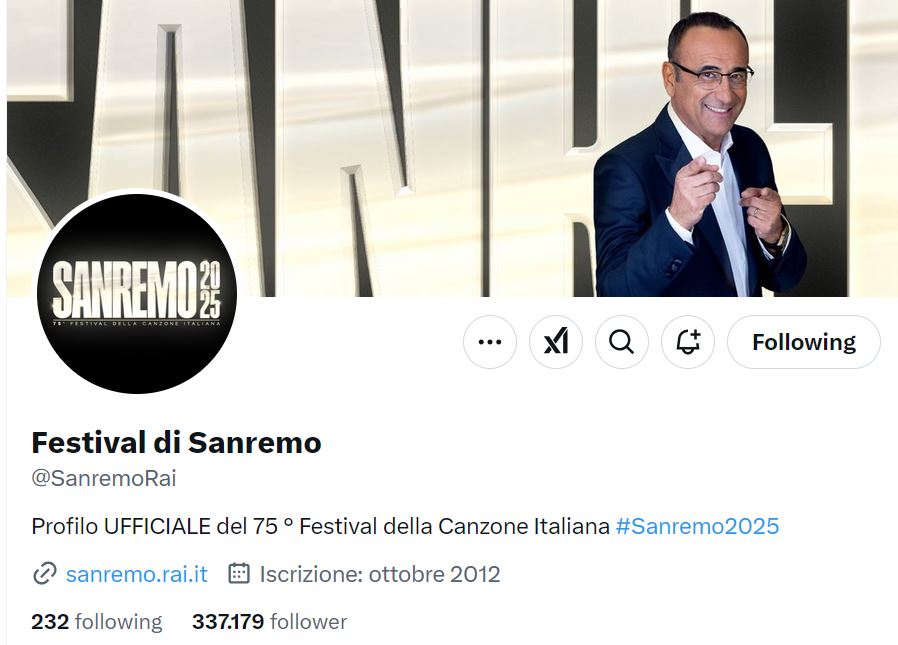View the 232 following list

tap(97, 622)
